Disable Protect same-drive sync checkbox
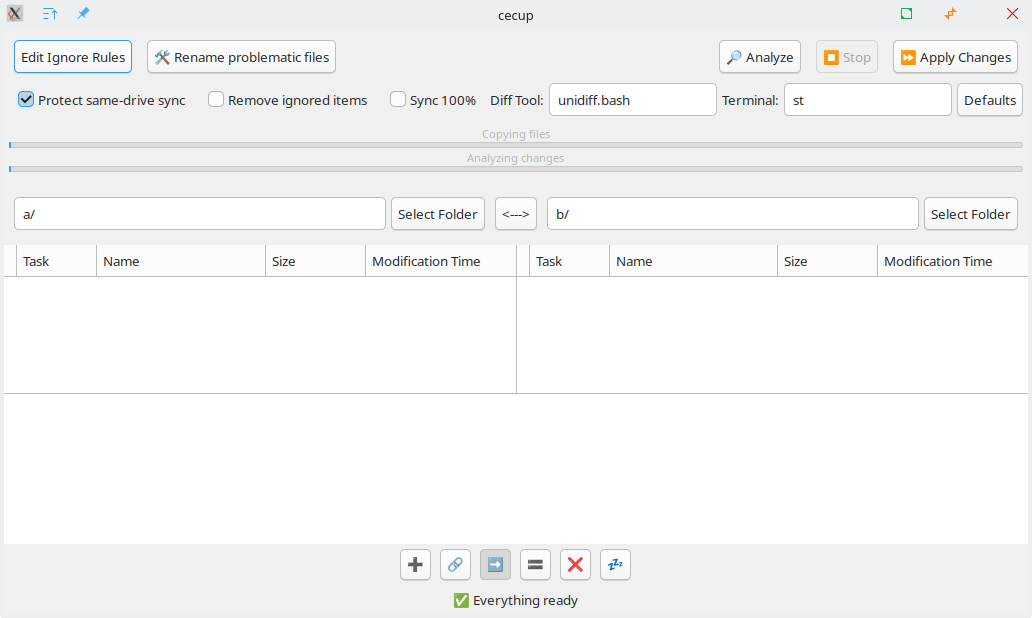 tap(27, 100)
